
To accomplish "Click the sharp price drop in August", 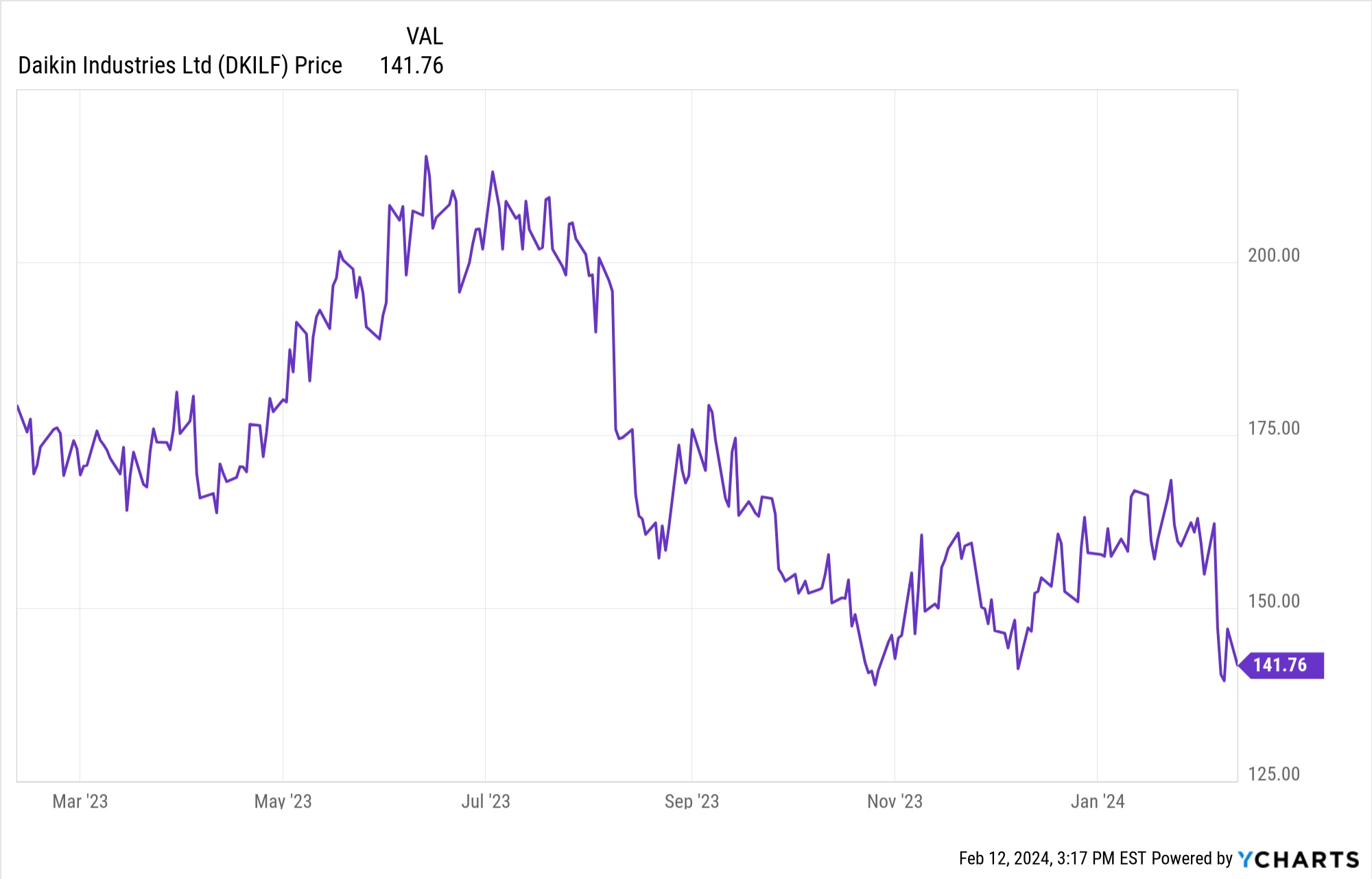I will pyautogui.click(x=614, y=364).
